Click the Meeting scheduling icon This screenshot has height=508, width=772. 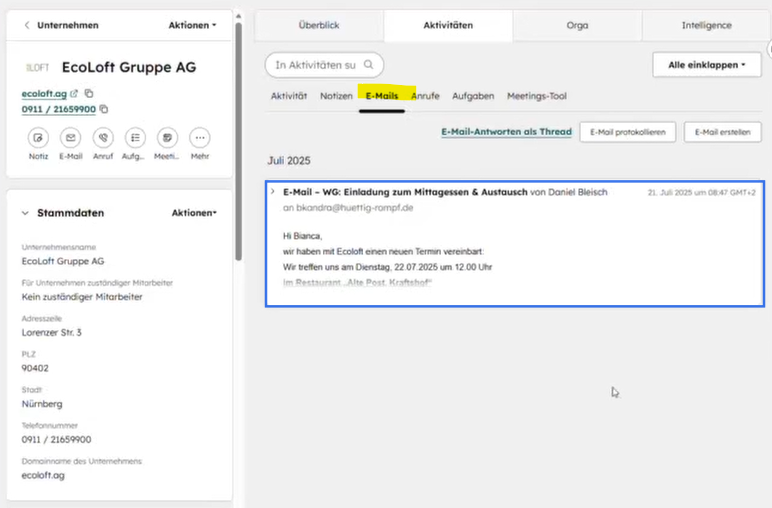click(x=167, y=138)
